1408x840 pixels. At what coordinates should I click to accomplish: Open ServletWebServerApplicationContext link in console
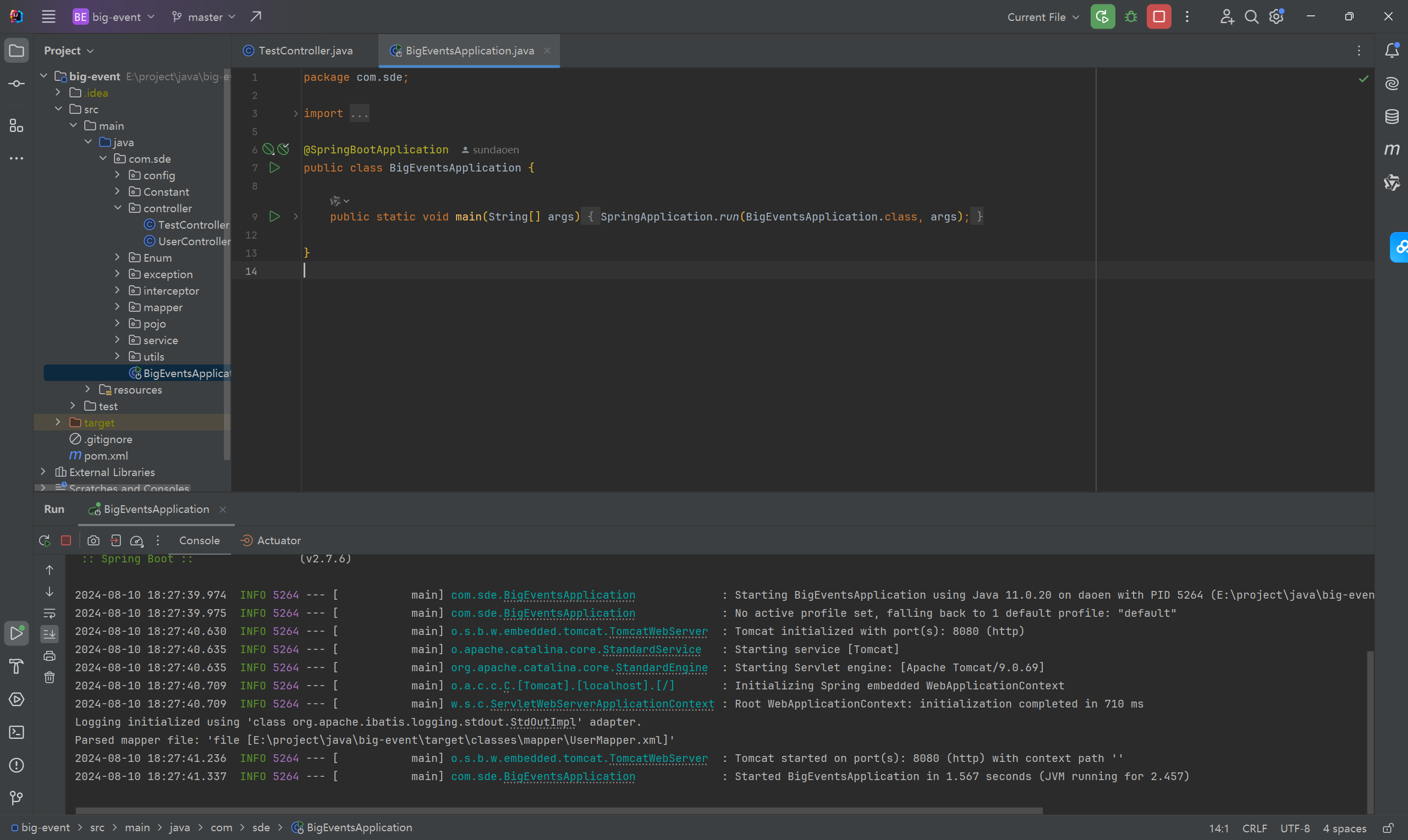[x=602, y=704]
